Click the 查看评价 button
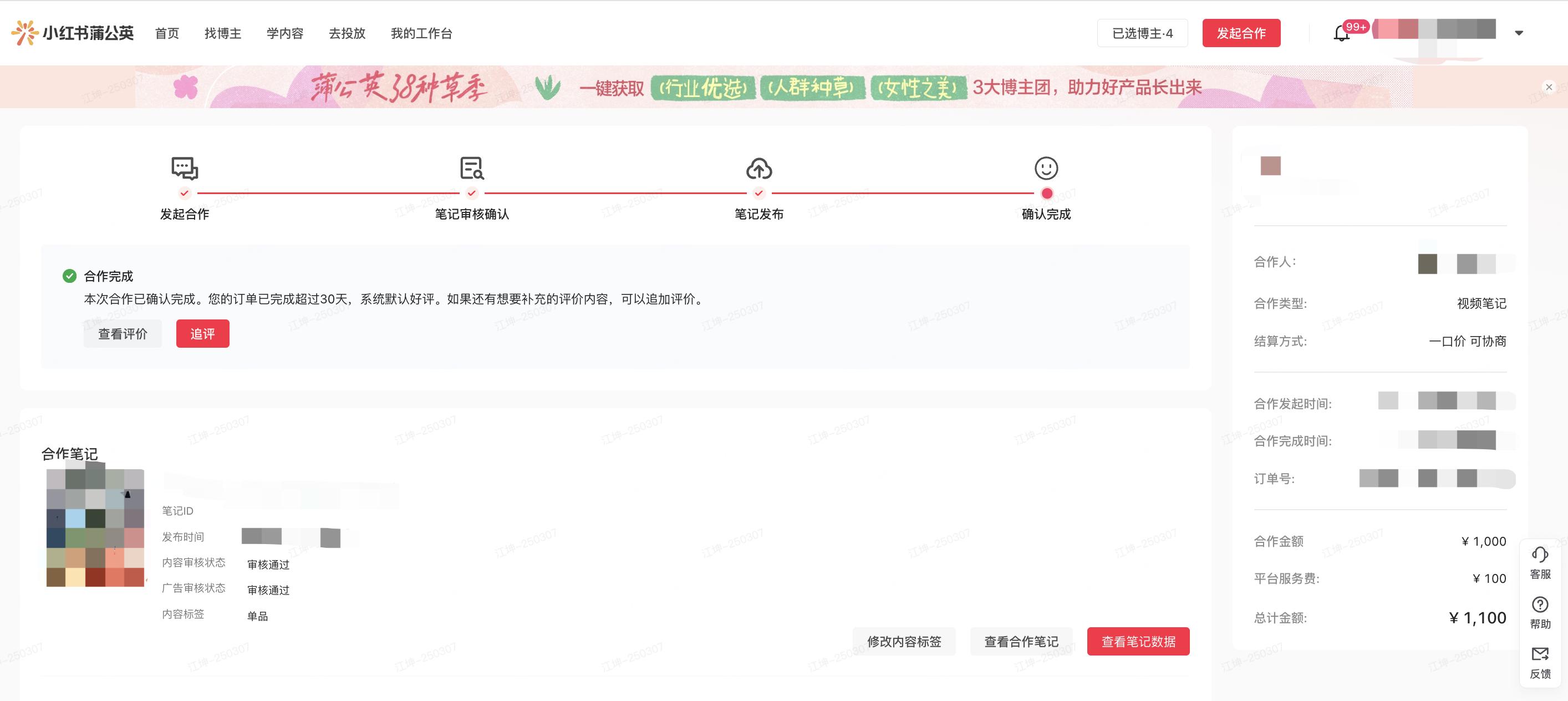The image size is (1568, 701). [123, 334]
